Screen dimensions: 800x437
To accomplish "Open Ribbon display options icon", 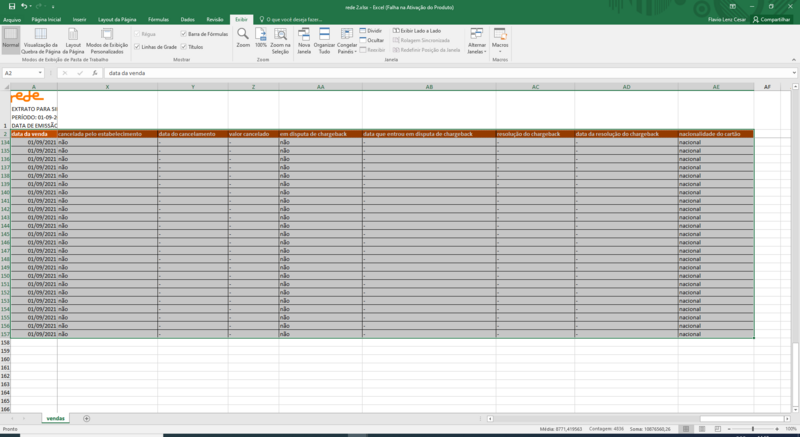I will click(x=733, y=7).
